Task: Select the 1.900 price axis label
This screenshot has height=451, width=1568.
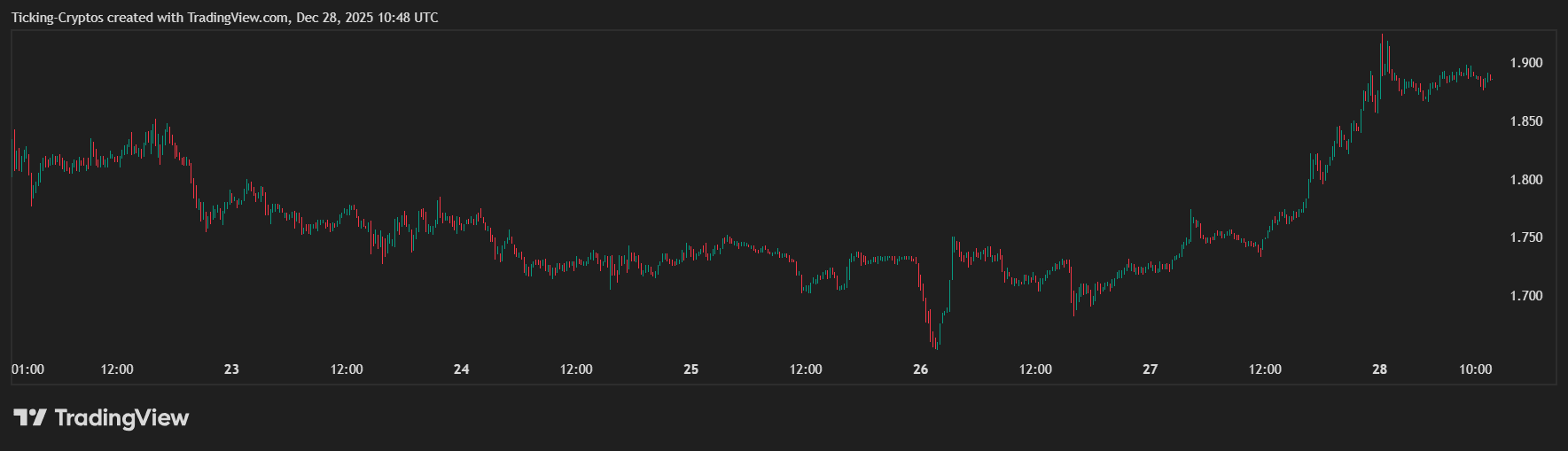Action: [1526, 63]
